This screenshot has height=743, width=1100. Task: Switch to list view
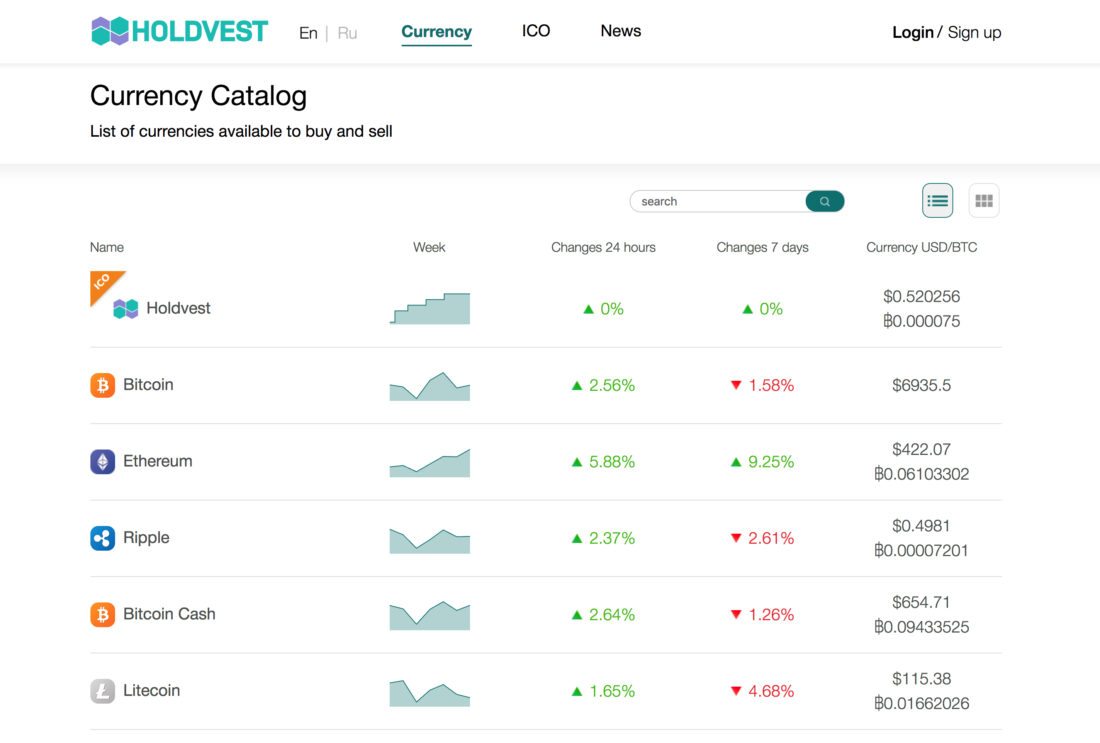(937, 201)
